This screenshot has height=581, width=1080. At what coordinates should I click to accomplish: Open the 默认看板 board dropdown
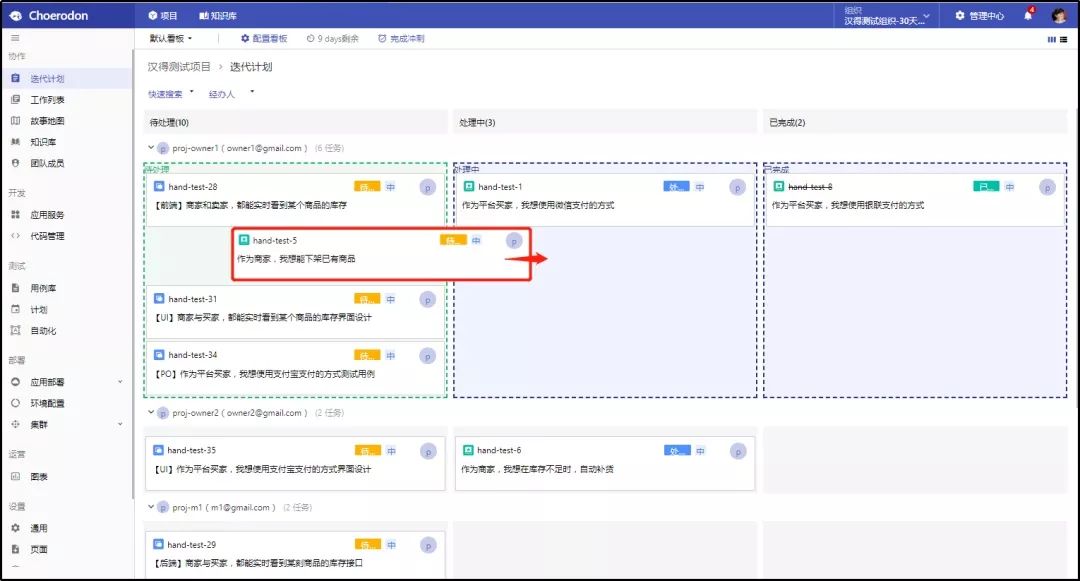click(x=171, y=39)
